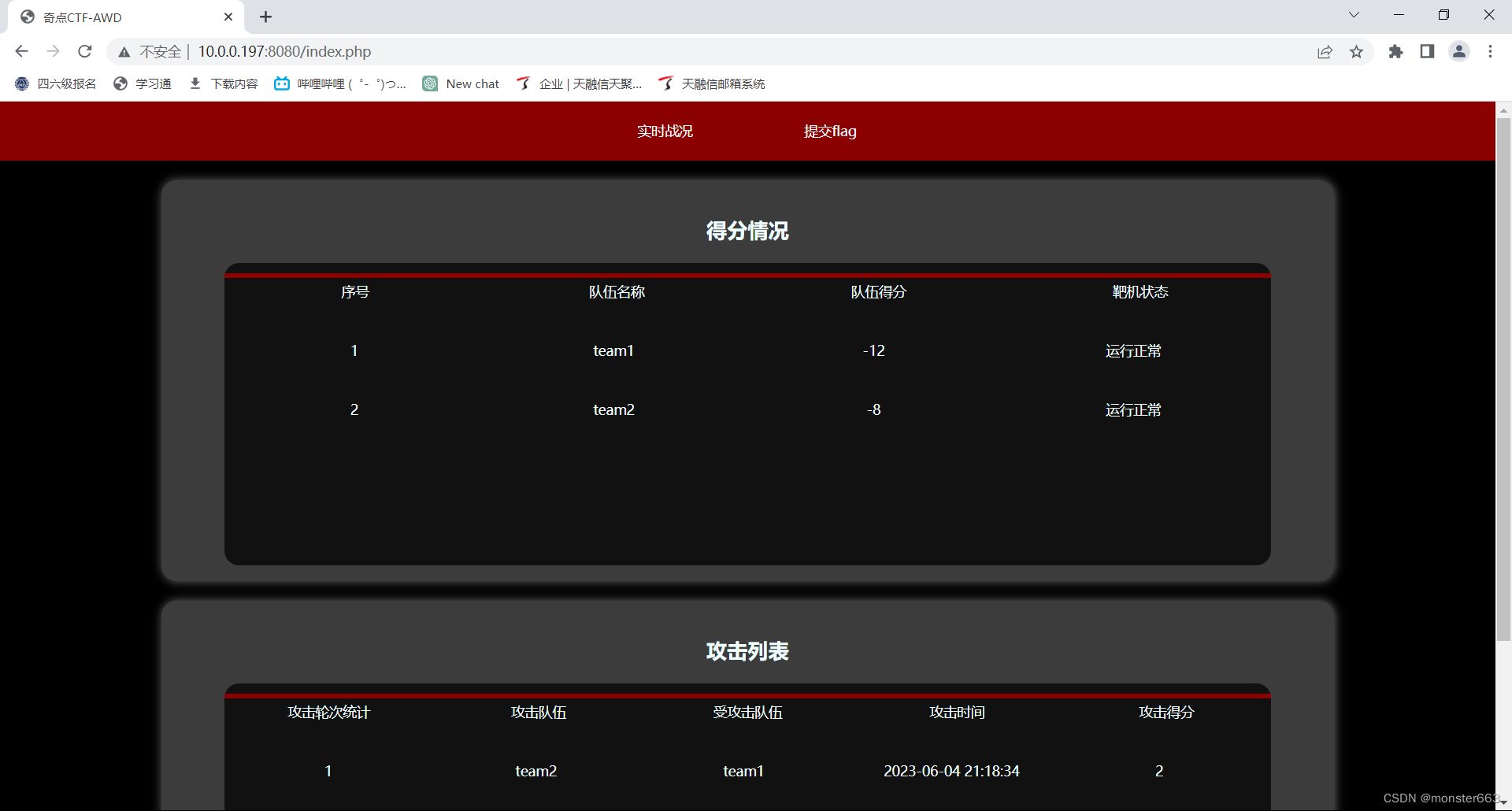Viewport: 1512px width, 811px height.
Task: Click the 队伍得分 column header
Action: coord(879,292)
